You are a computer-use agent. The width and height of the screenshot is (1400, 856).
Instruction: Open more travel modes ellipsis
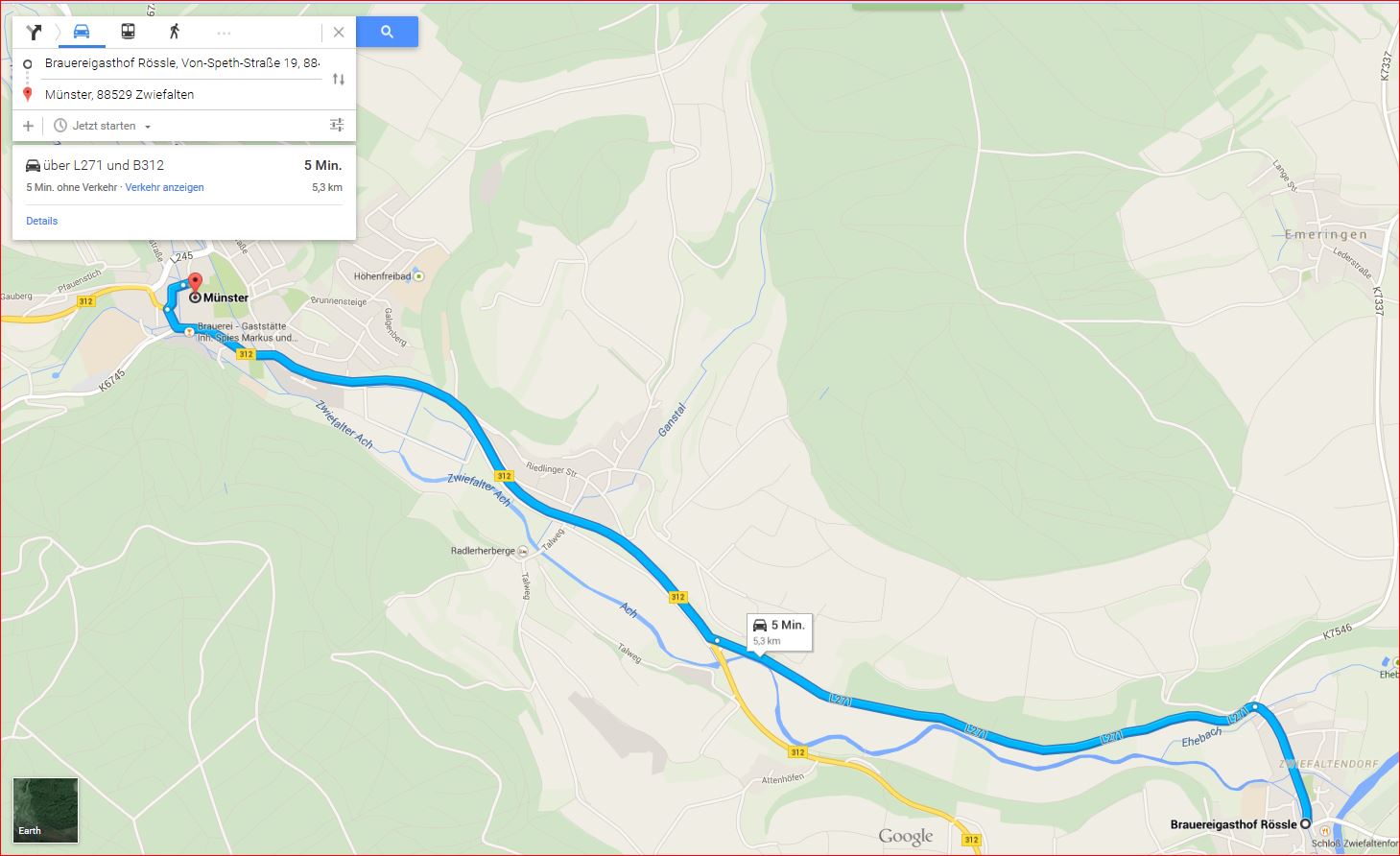tap(224, 33)
